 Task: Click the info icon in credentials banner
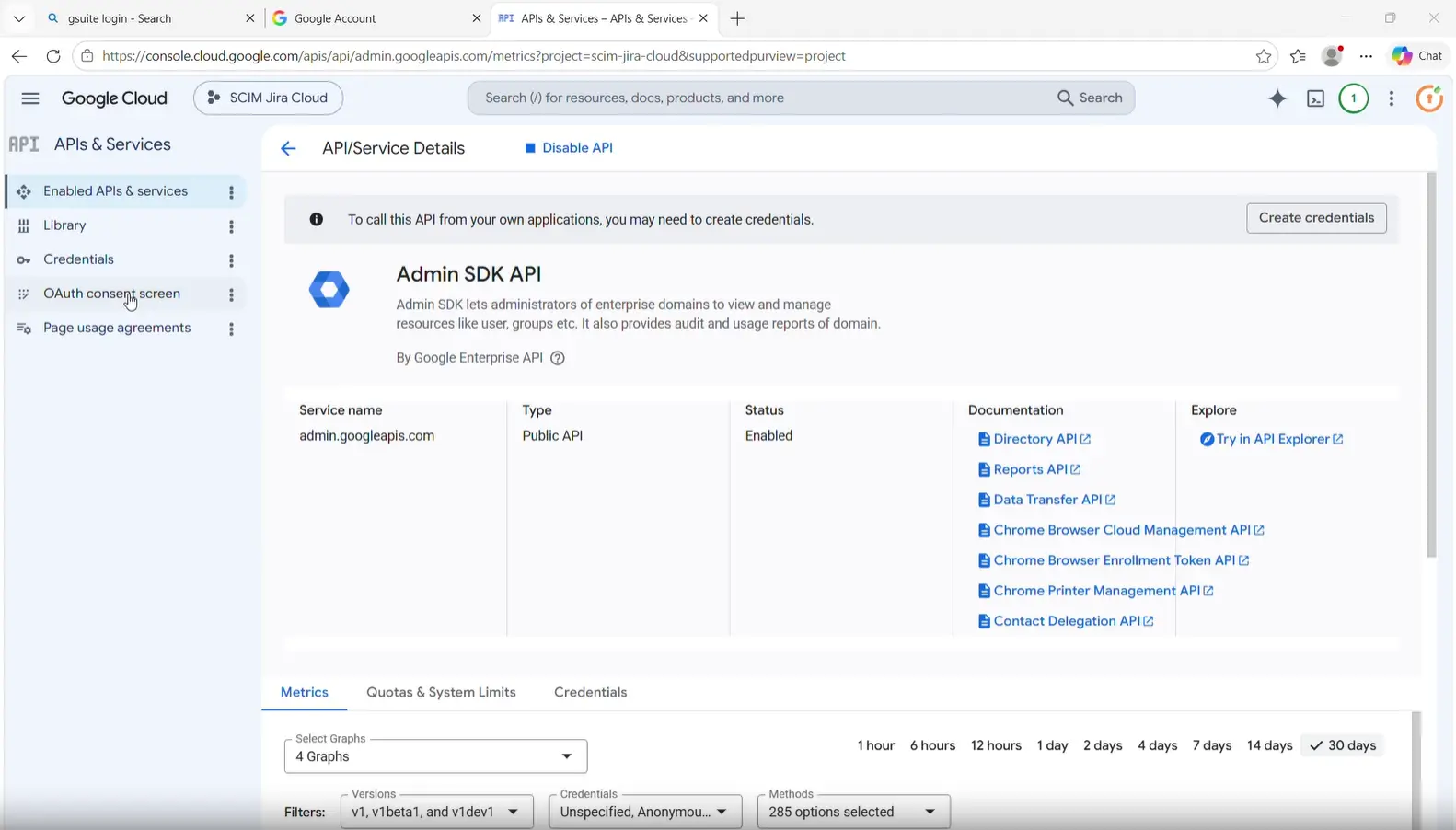[x=317, y=219]
